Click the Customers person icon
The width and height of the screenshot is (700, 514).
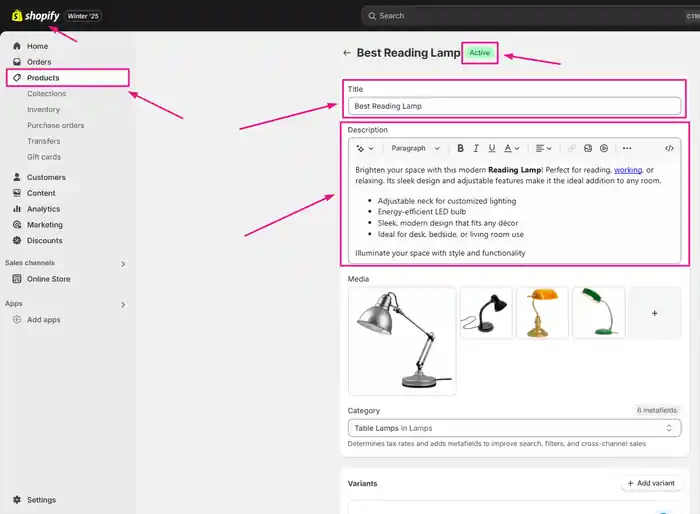(x=17, y=177)
